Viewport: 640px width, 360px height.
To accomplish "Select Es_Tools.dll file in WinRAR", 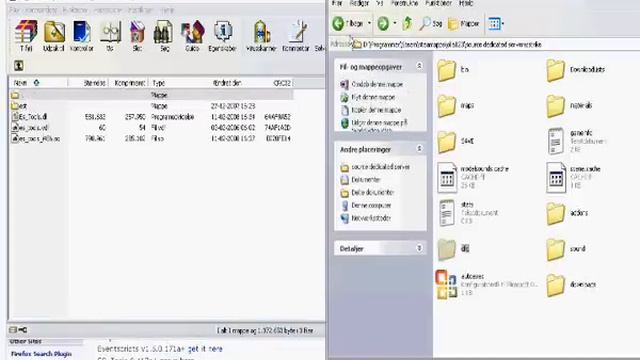I will click(151, 117).
